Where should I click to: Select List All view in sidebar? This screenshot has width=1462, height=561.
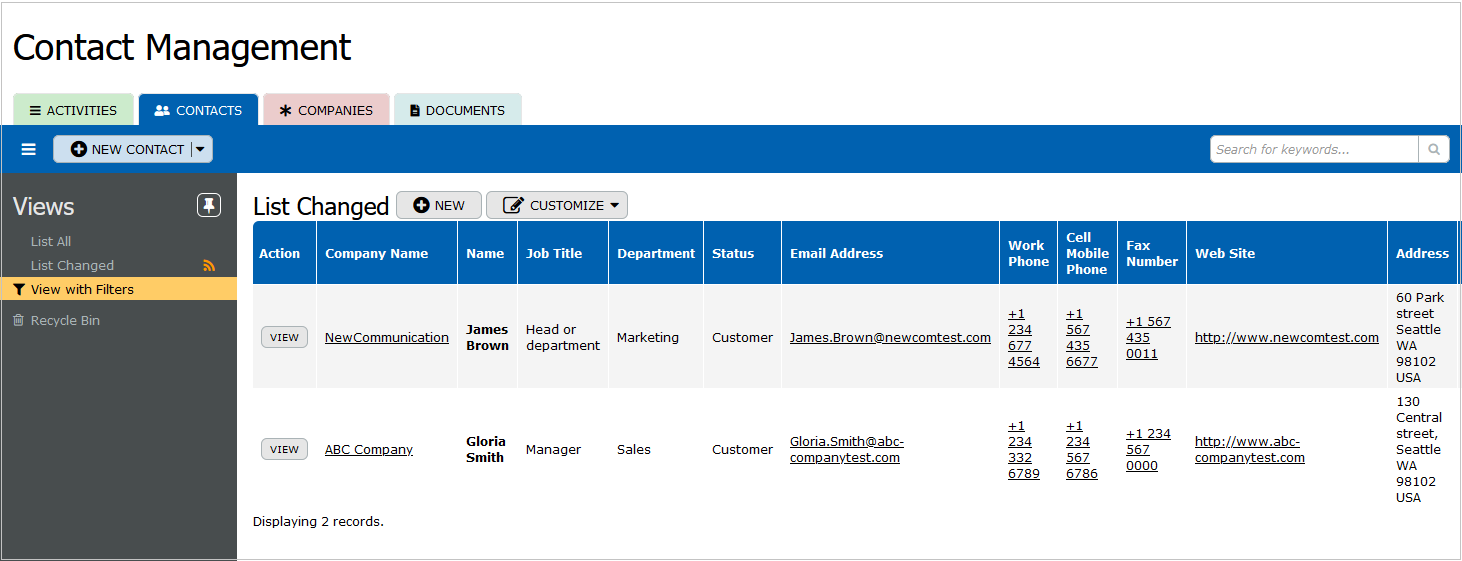tap(51, 241)
